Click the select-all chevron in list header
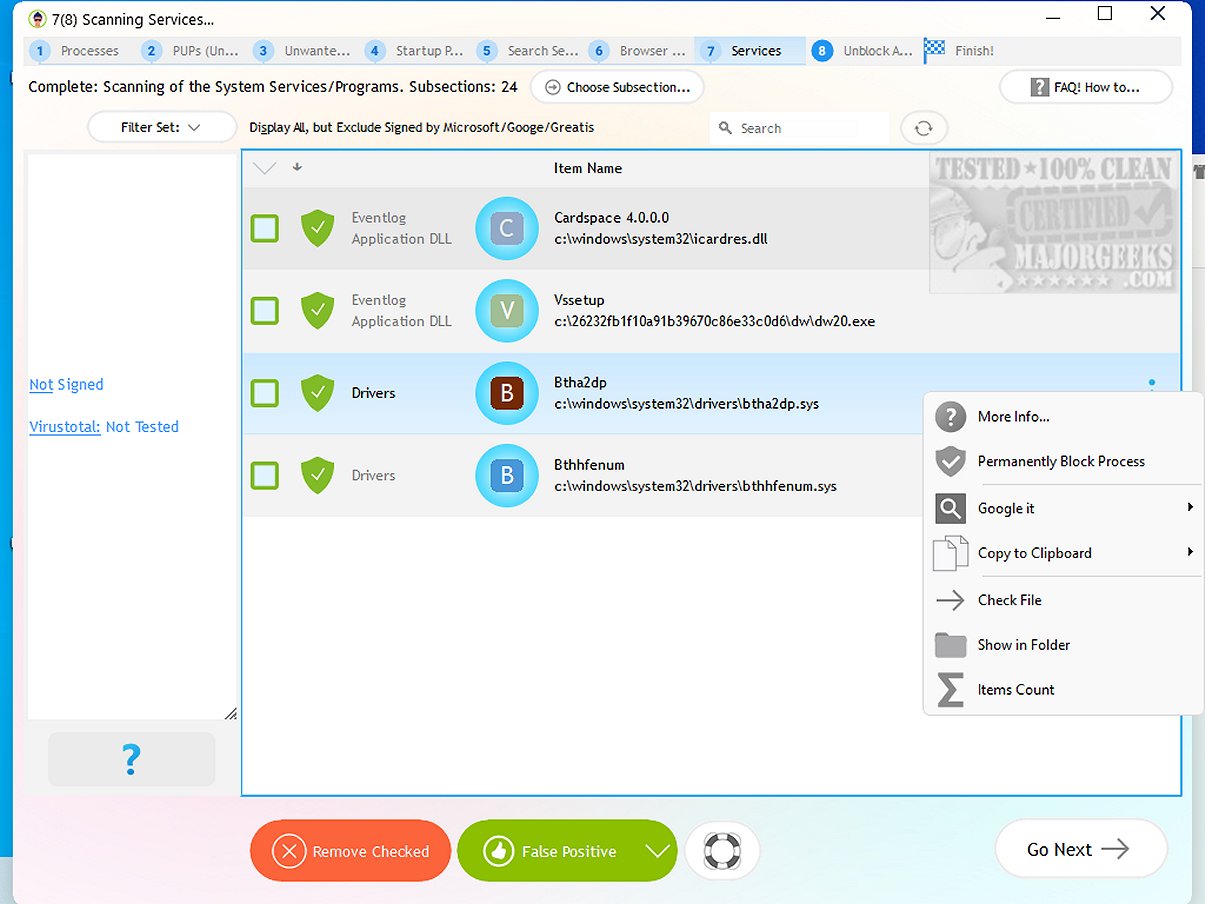1205x904 pixels. [264, 168]
